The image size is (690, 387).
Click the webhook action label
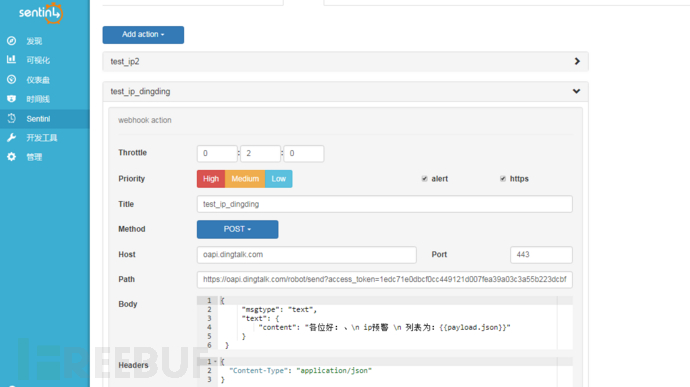click(x=145, y=120)
